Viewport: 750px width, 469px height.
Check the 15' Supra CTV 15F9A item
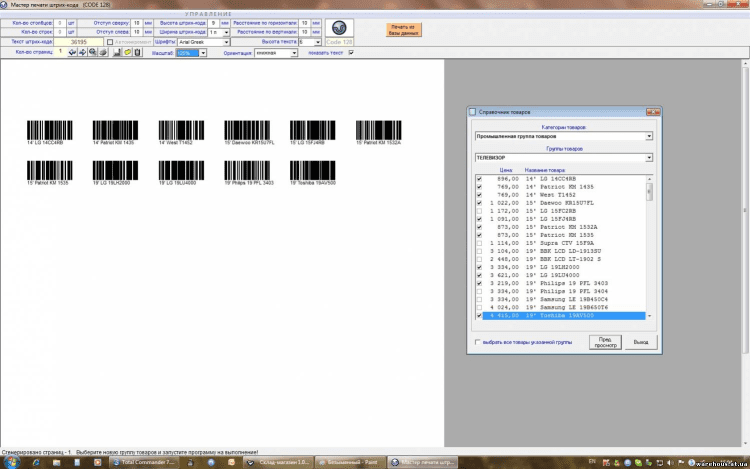click(479, 243)
